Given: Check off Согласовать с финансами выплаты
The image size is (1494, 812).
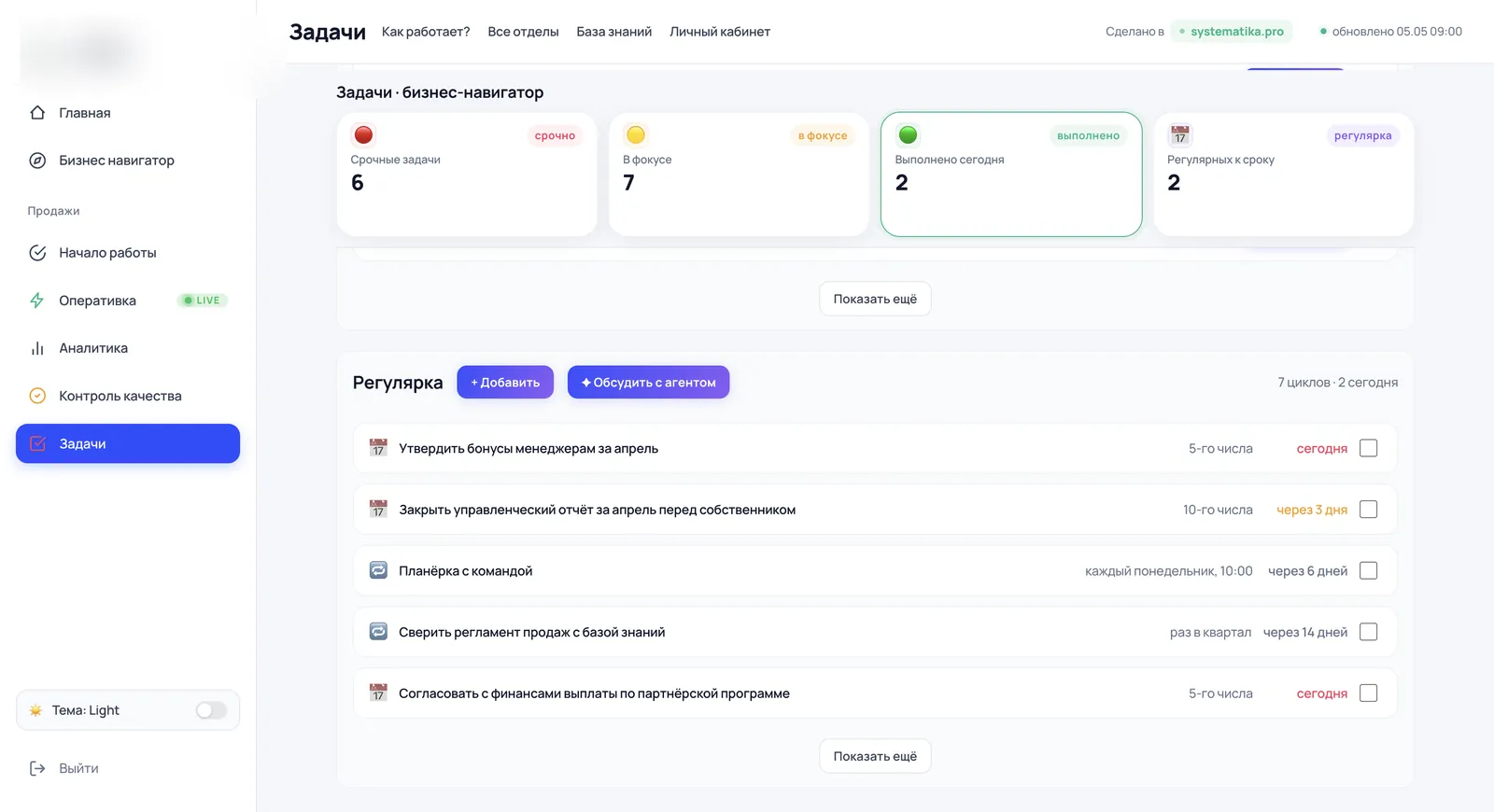Looking at the screenshot, I should click(1368, 693).
